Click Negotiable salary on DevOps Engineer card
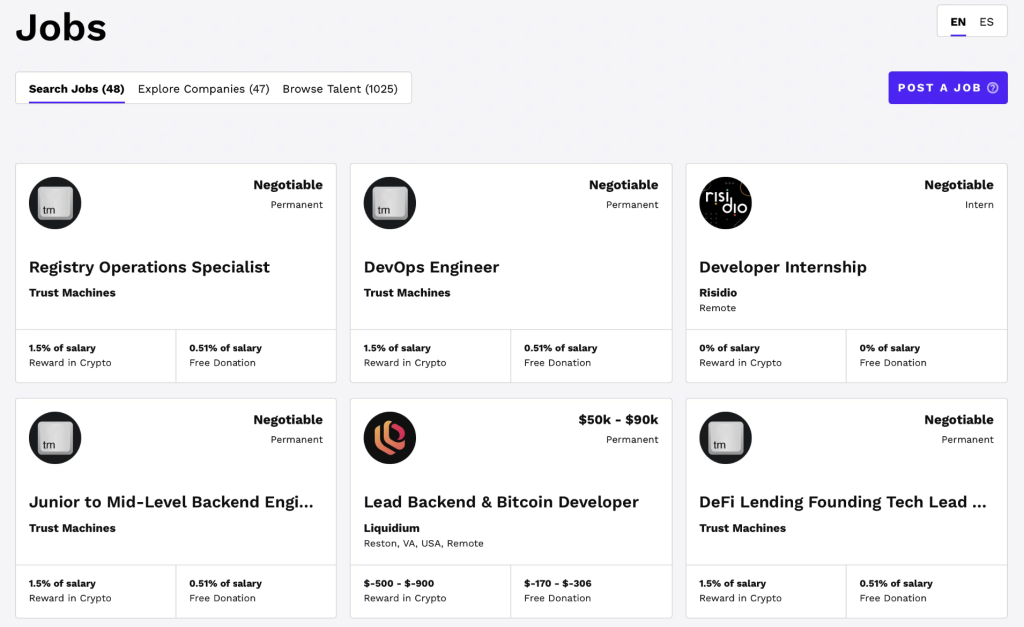This screenshot has height=627, width=1024. click(x=624, y=185)
